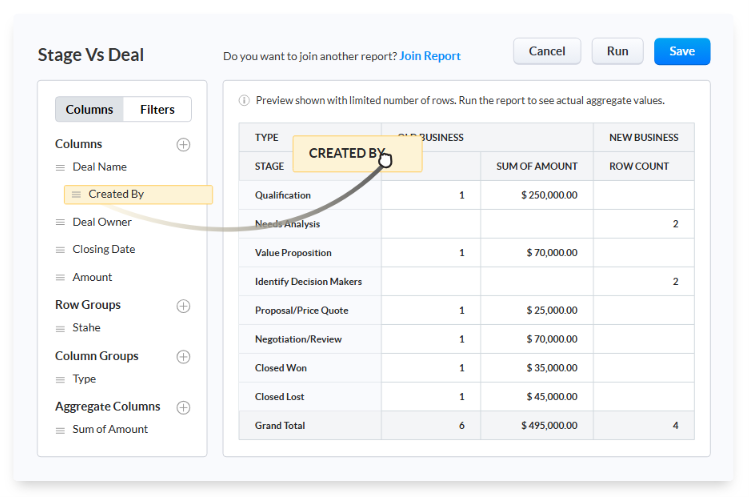Screen dimensions: 749x497
Task: Click the Qualification stage row label
Action: 283,195
